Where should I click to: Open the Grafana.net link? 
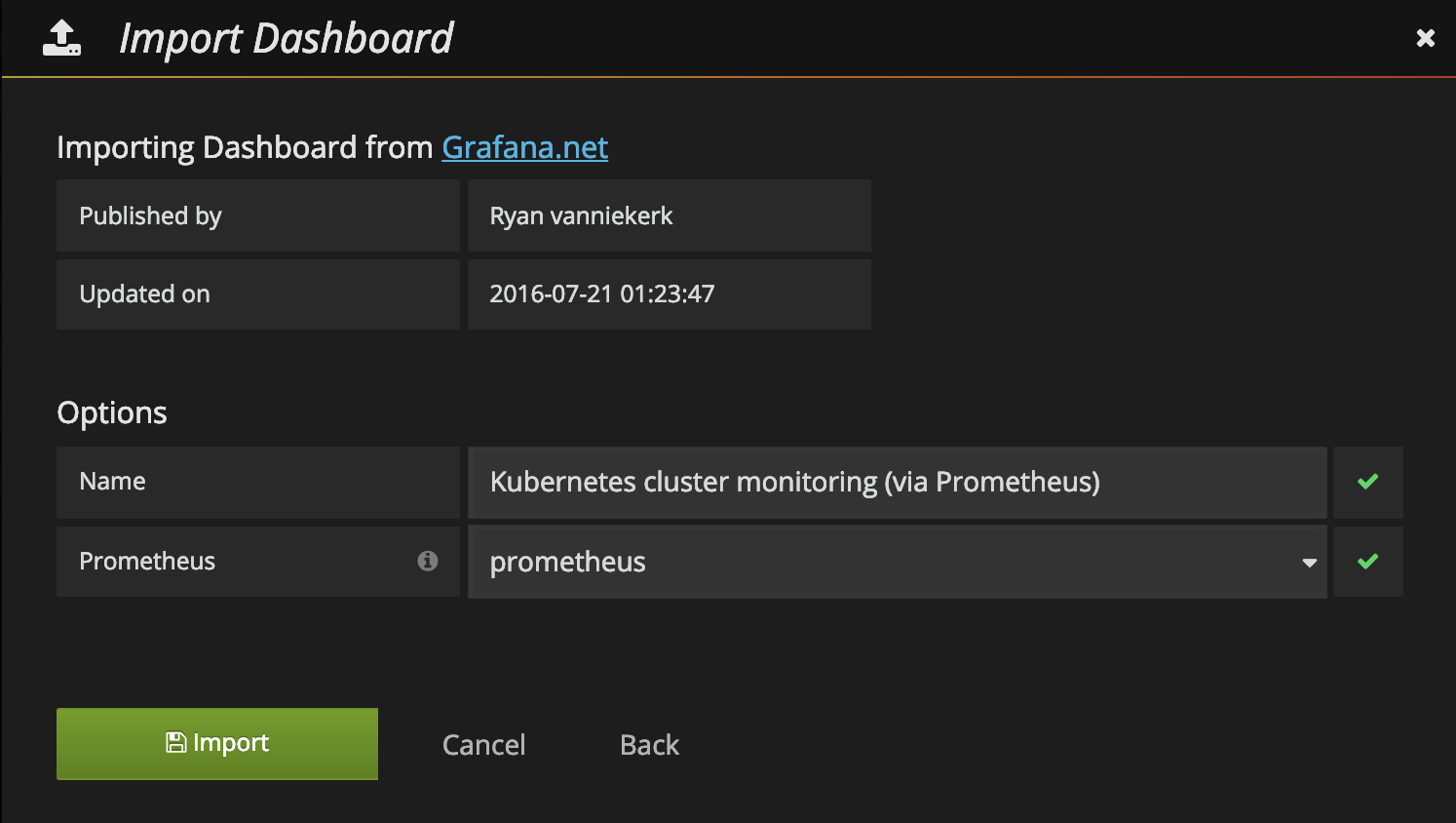[x=524, y=147]
